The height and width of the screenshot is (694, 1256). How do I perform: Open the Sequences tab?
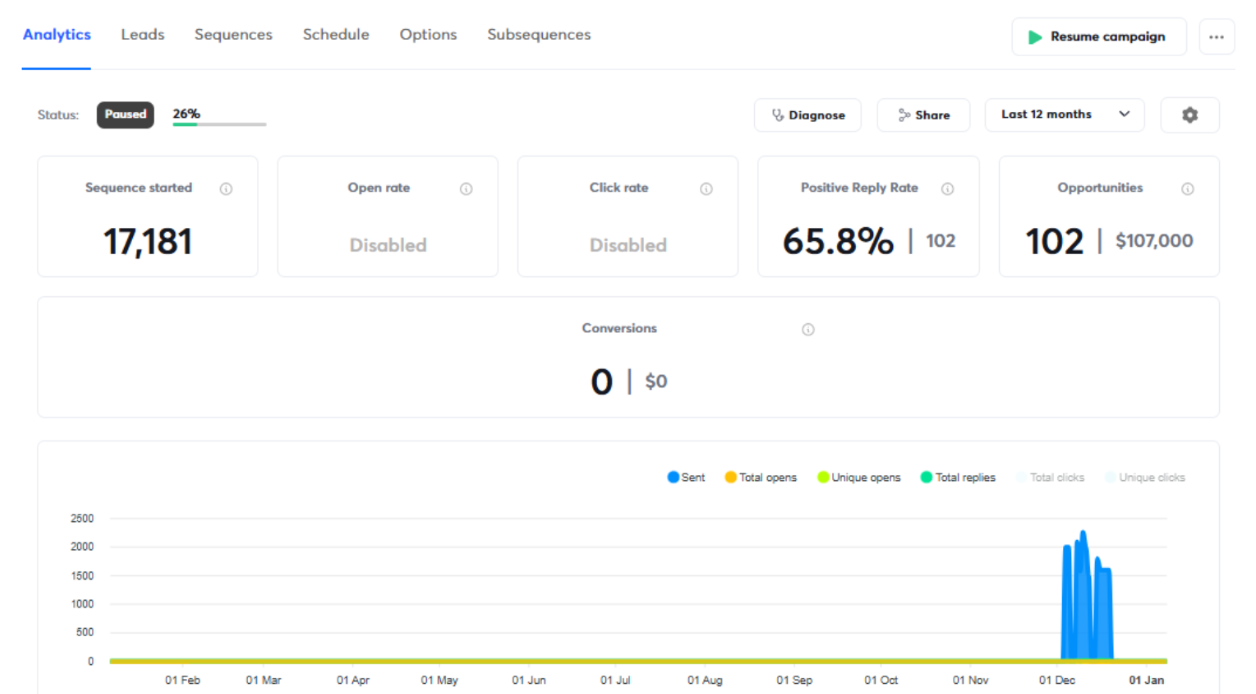pos(233,35)
